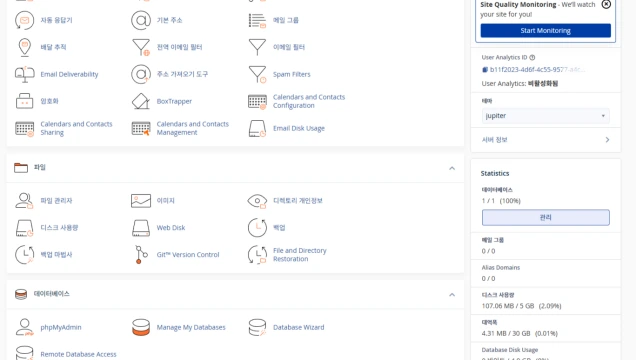Open the Git Version Control icon
The width and height of the screenshot is (636, 360).
141,255
